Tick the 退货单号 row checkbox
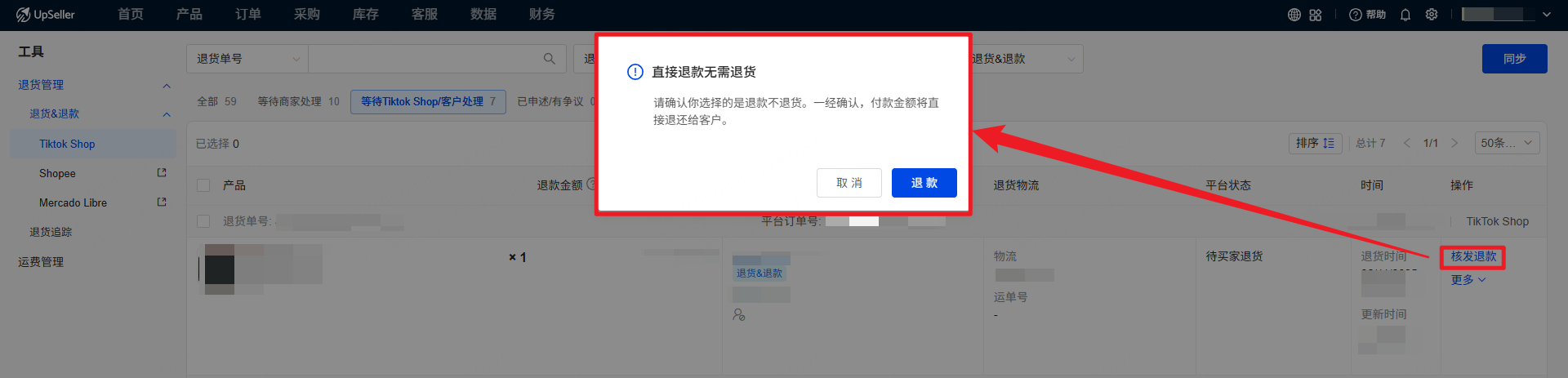Image resolution: width=1568 pixels, height=378 pixels. click(203, 221)
